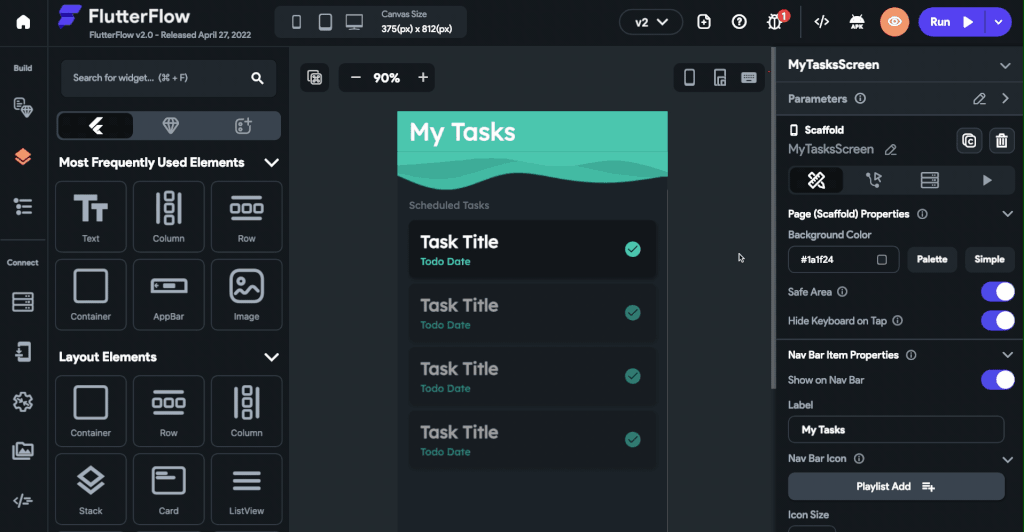Delete the scaffold with trash icon

tap(1002, 141)
